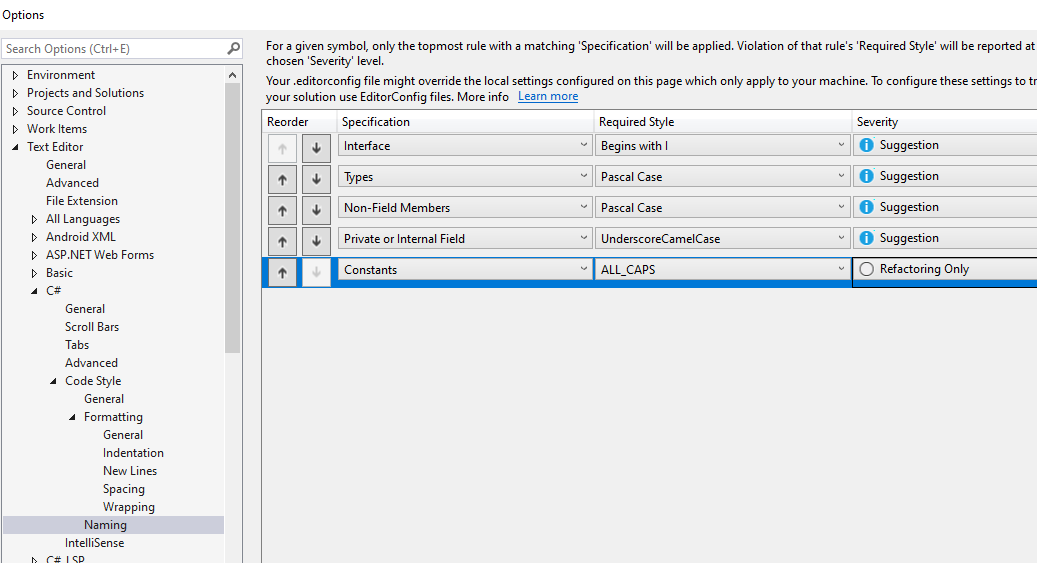Click the info icon in the Private or Internal Field row

(x=866, y=238)
